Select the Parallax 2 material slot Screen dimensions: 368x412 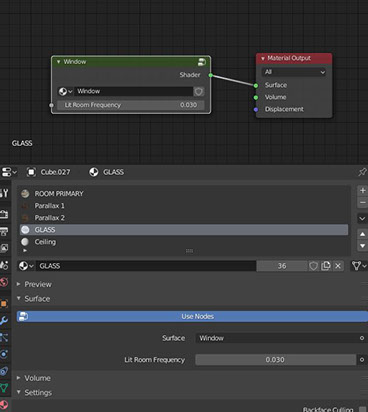point(184,218)
